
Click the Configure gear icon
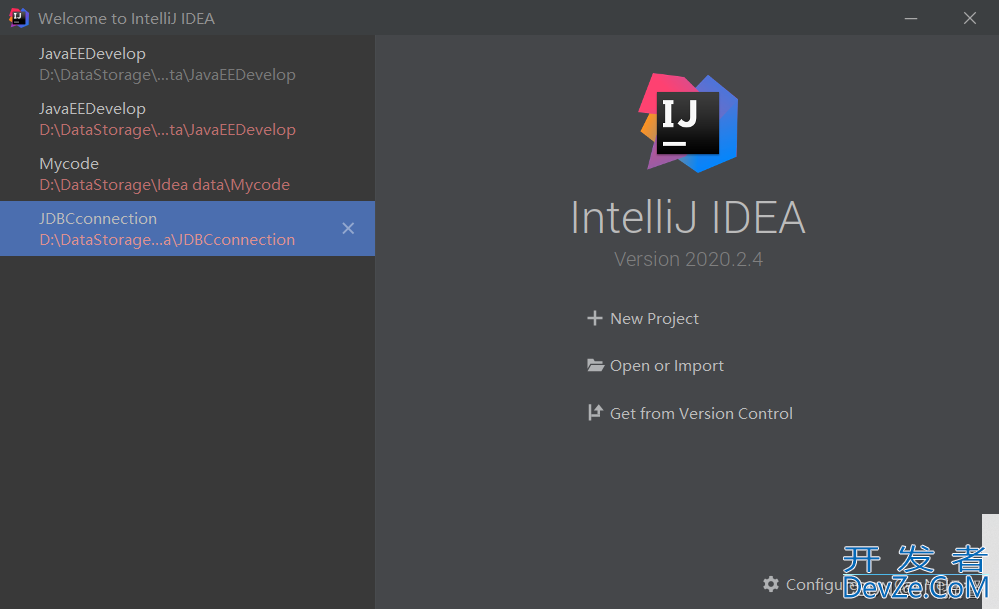click(771, 584)
